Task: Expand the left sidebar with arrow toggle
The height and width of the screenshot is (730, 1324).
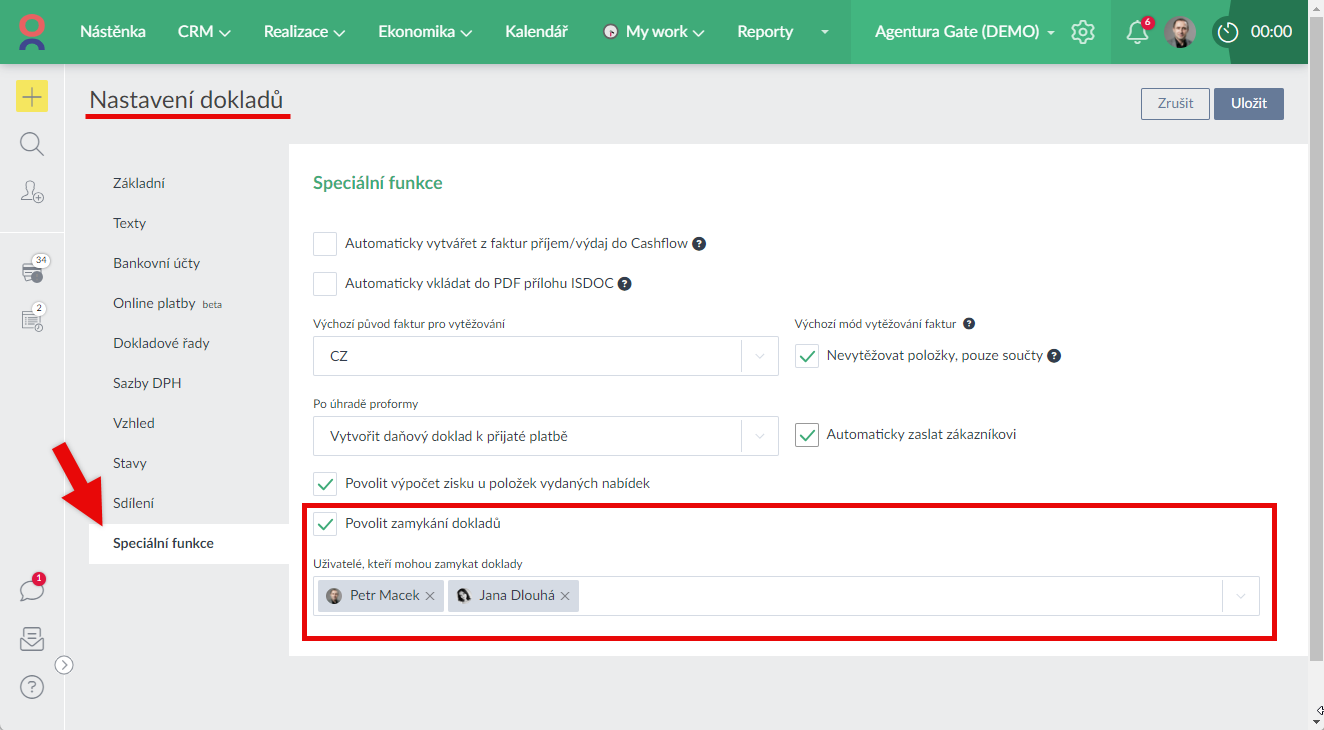Action: pyautogui.click(x=64, y=665)
